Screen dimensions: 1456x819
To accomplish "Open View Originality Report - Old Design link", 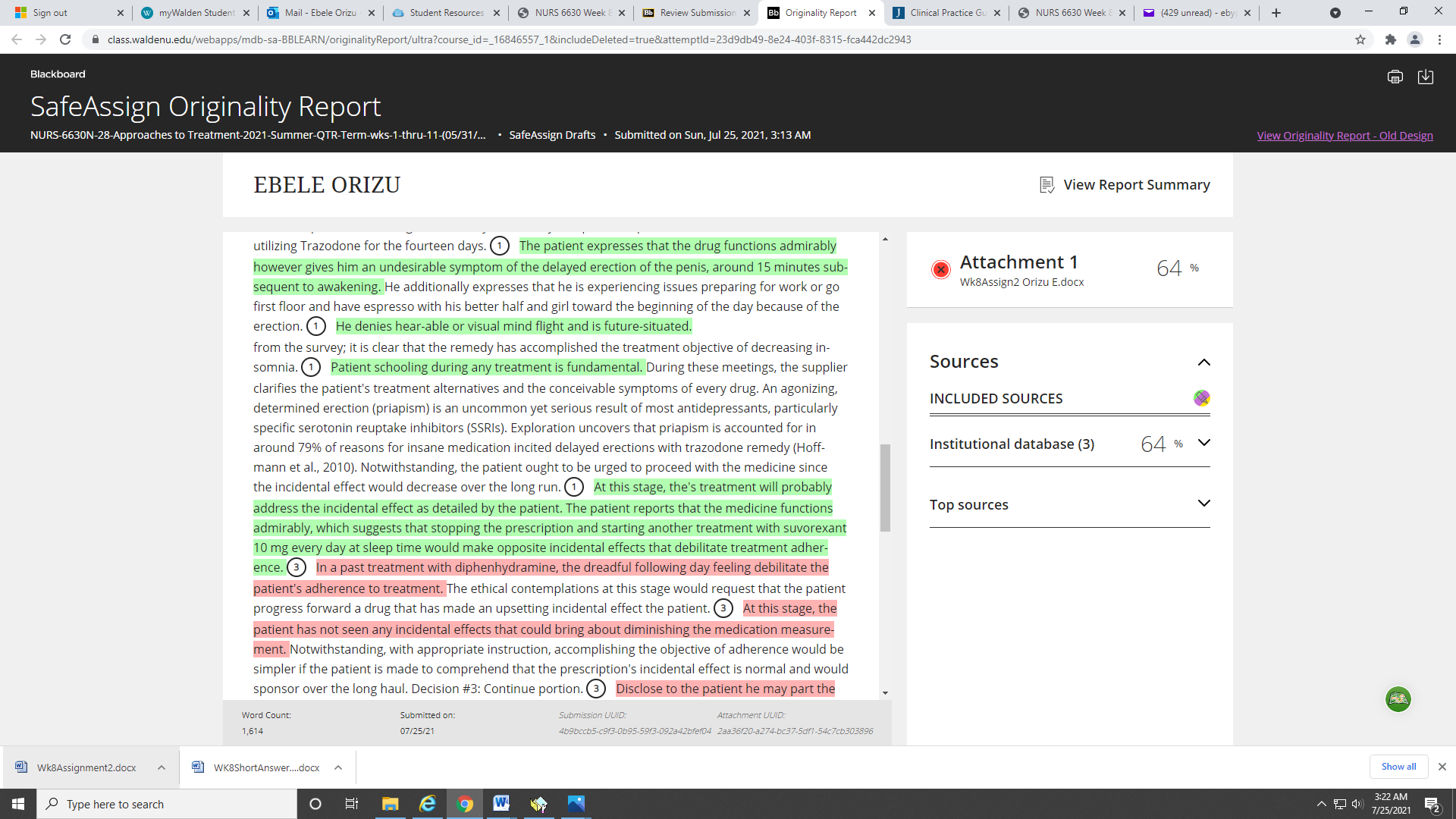I will click(x=1345, y=135).
